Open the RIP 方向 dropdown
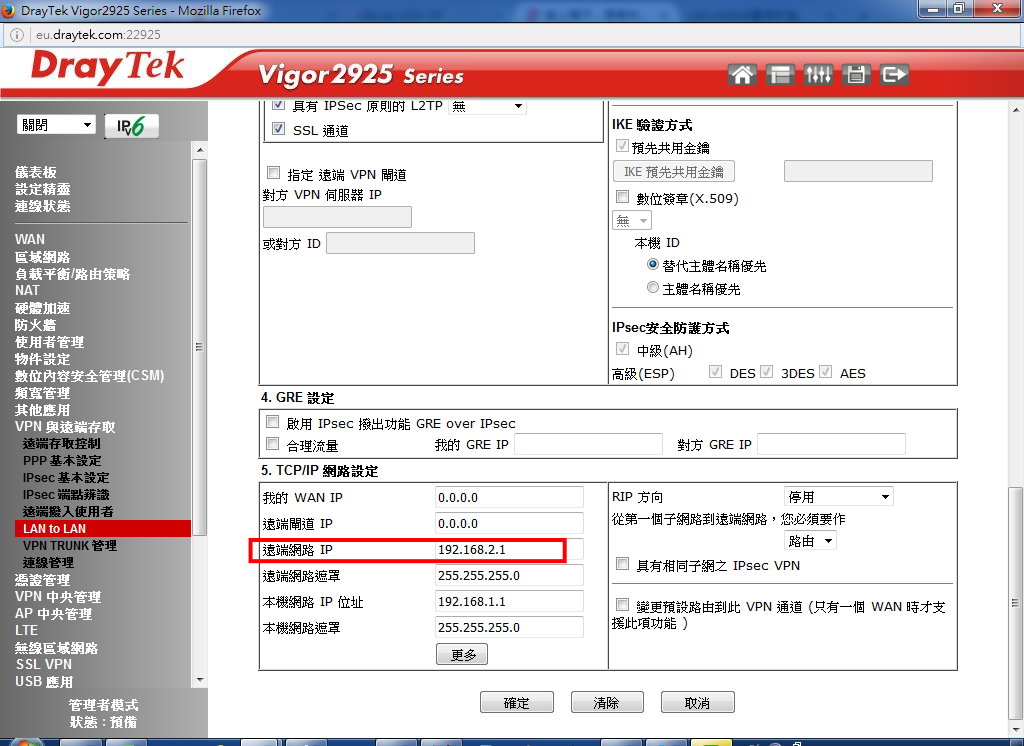The height and width of the screenshot is (746, 1024). (x=838, y=497)
